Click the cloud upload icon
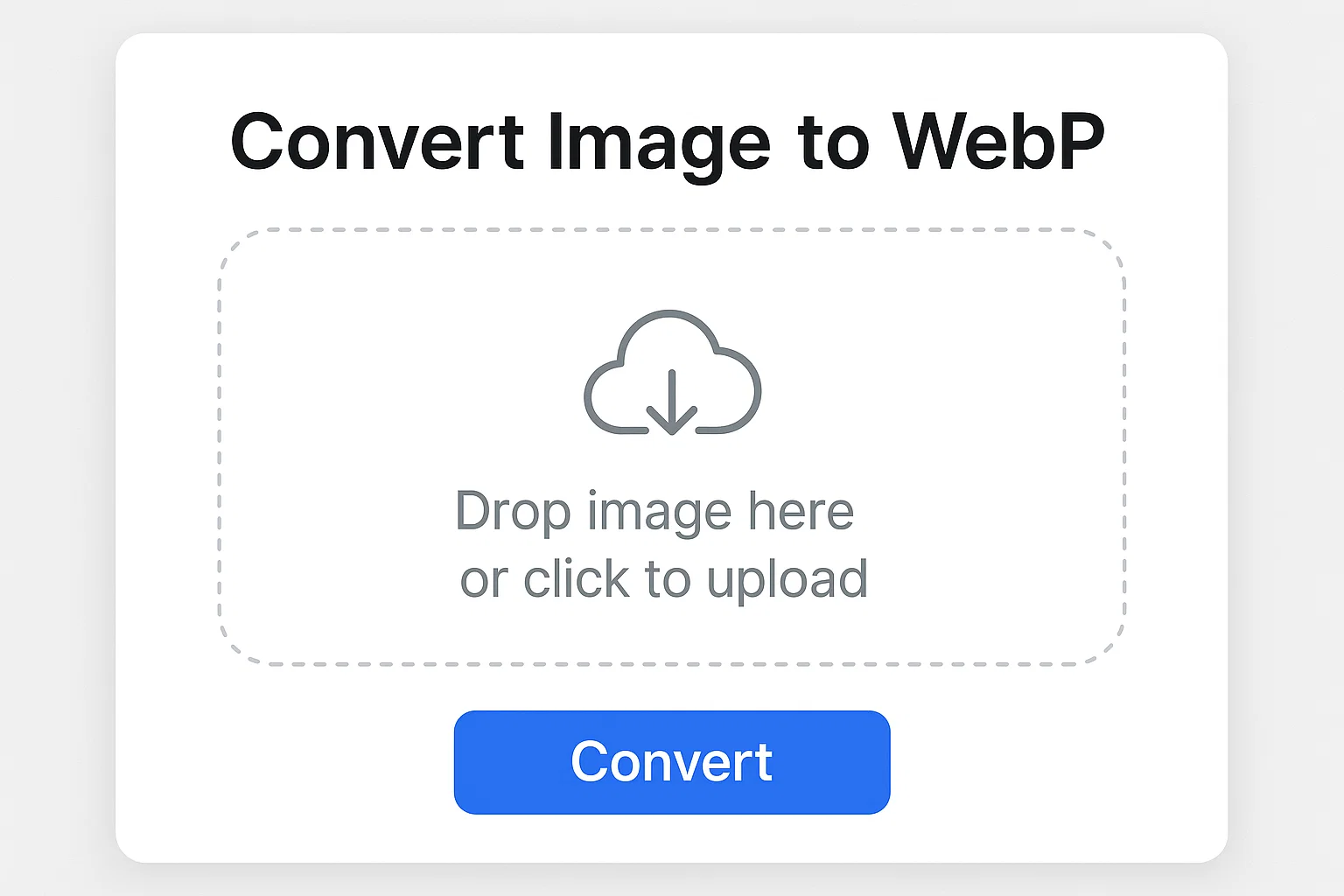 pyautogui.click(x=672, y=373)
